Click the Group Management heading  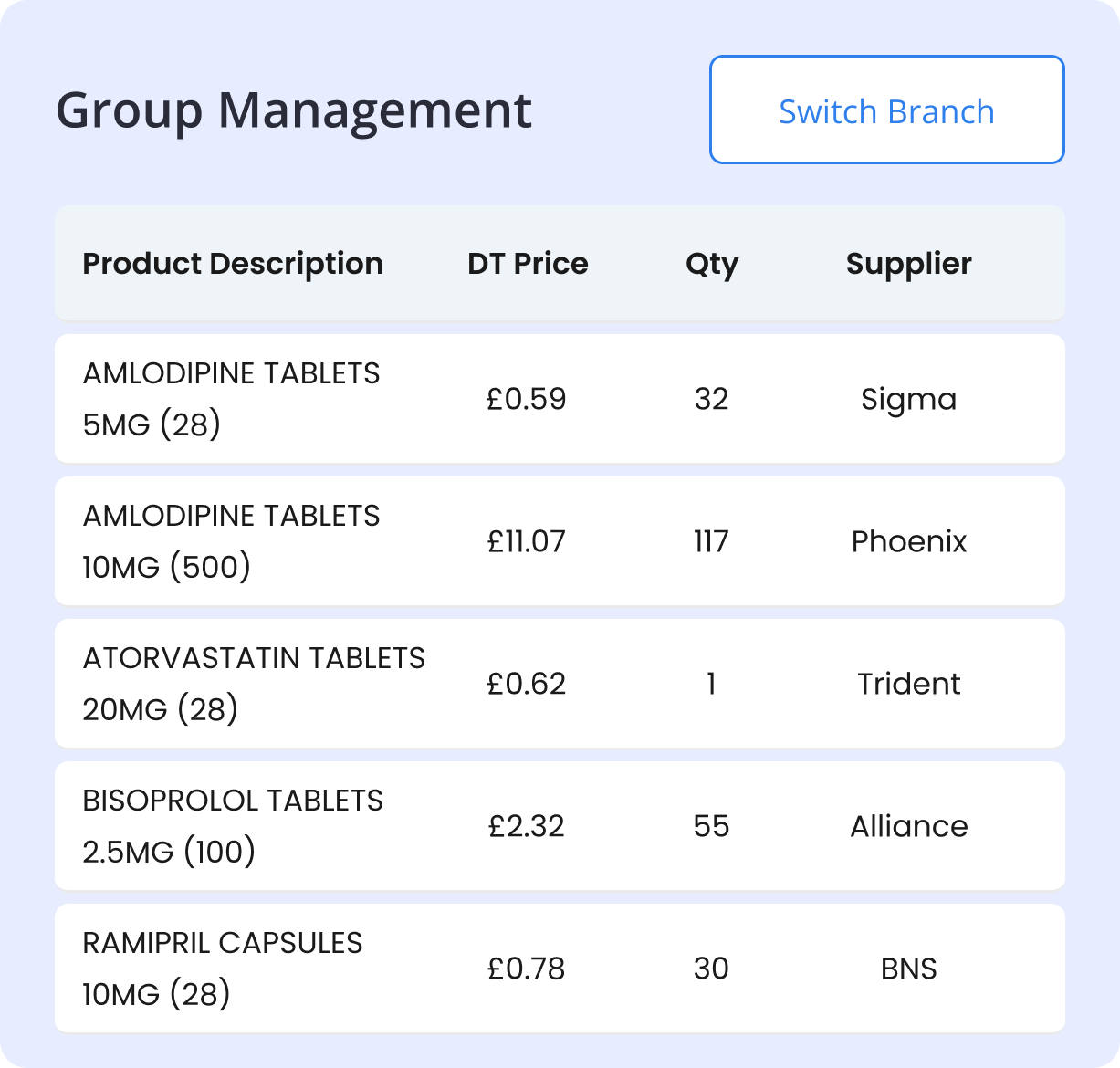(x=294, y=109)
